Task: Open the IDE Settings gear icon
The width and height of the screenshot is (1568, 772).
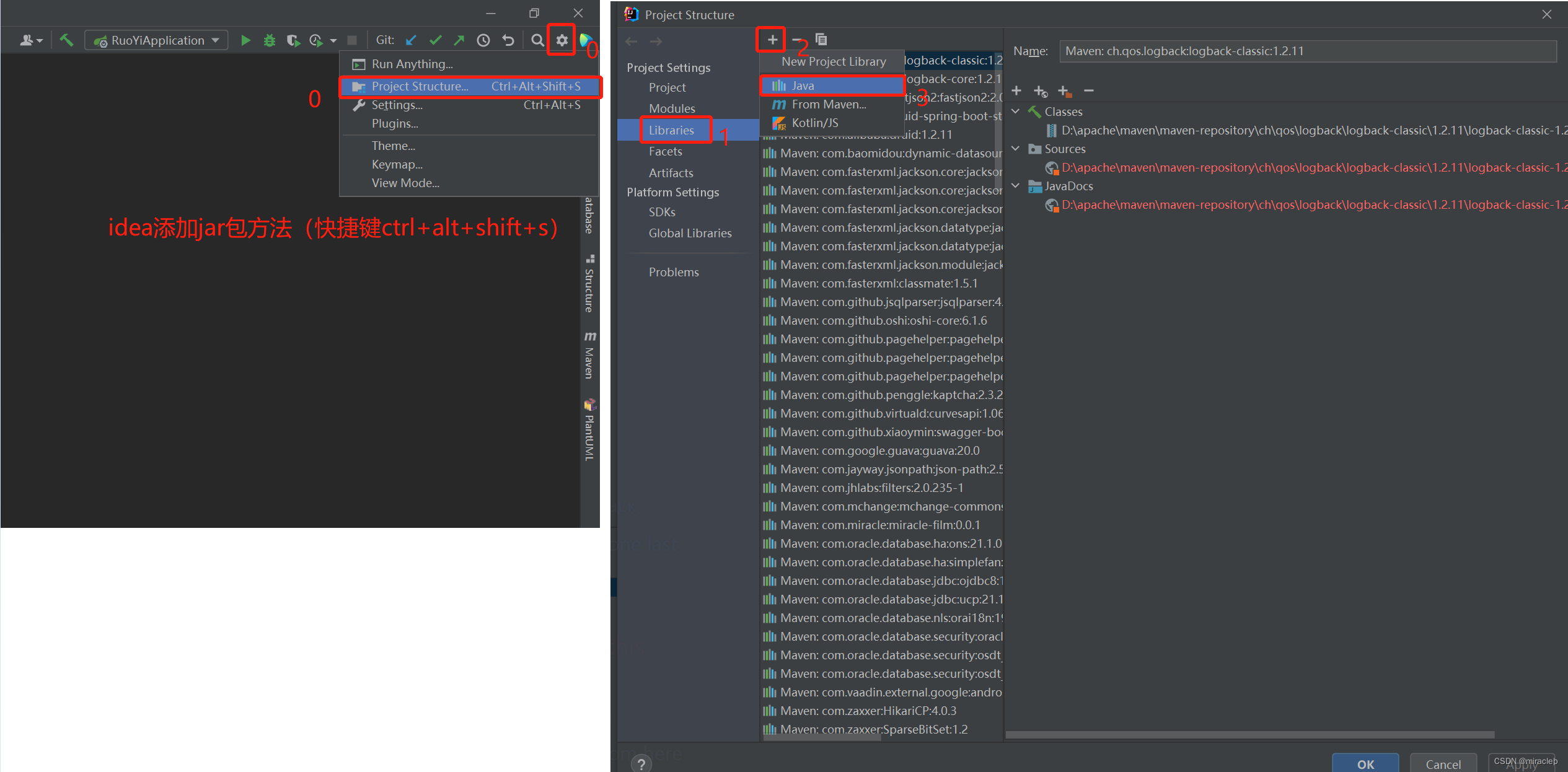Action: pos(561,40)
